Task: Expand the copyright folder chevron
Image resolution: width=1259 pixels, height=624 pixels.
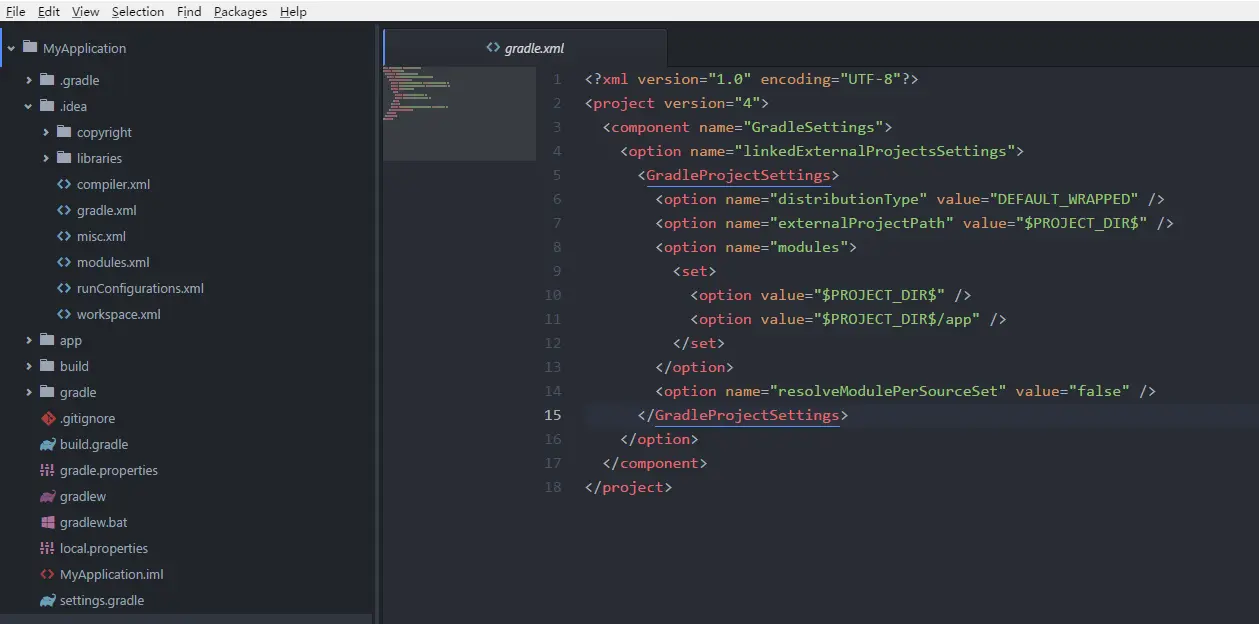Action: click(x=46, y=132)
